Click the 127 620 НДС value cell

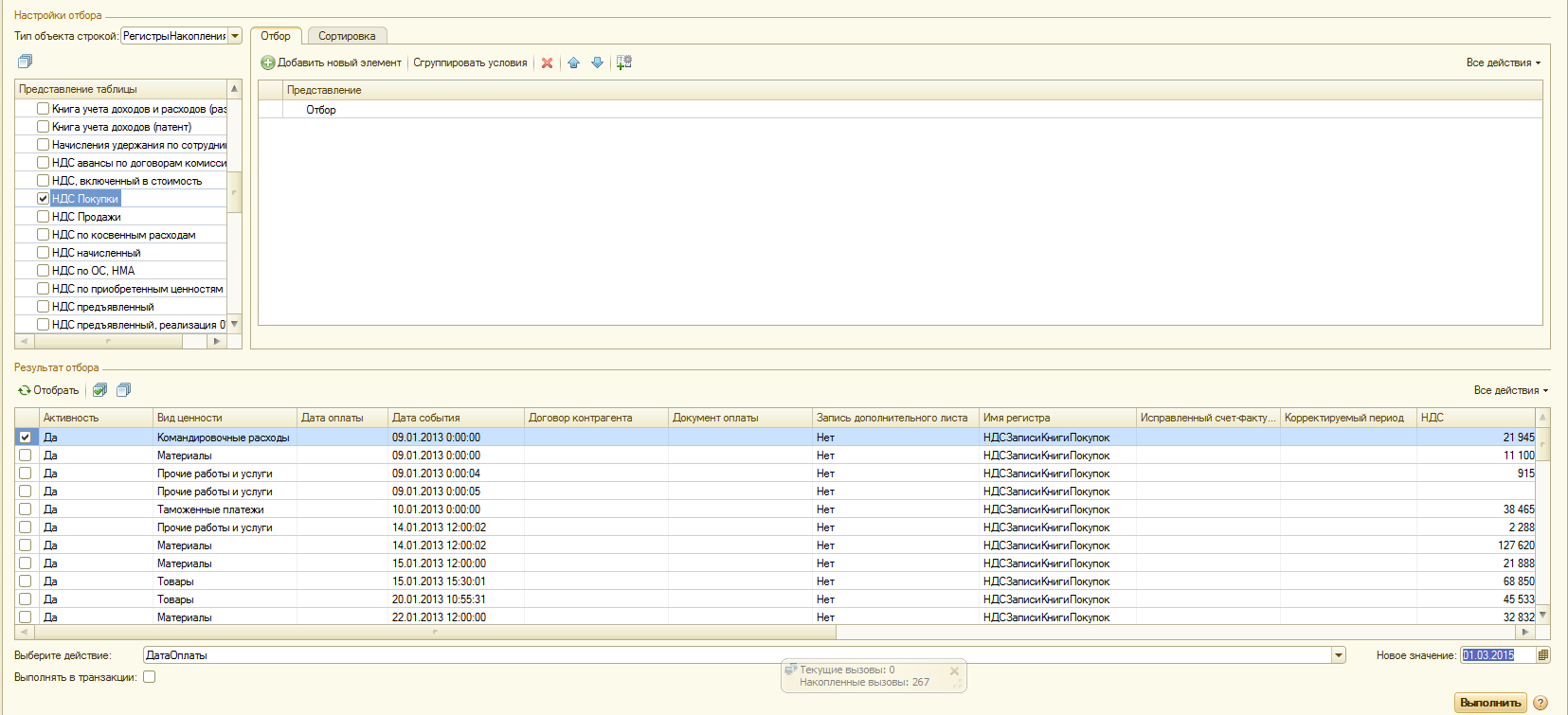(x=1475, y=545)
